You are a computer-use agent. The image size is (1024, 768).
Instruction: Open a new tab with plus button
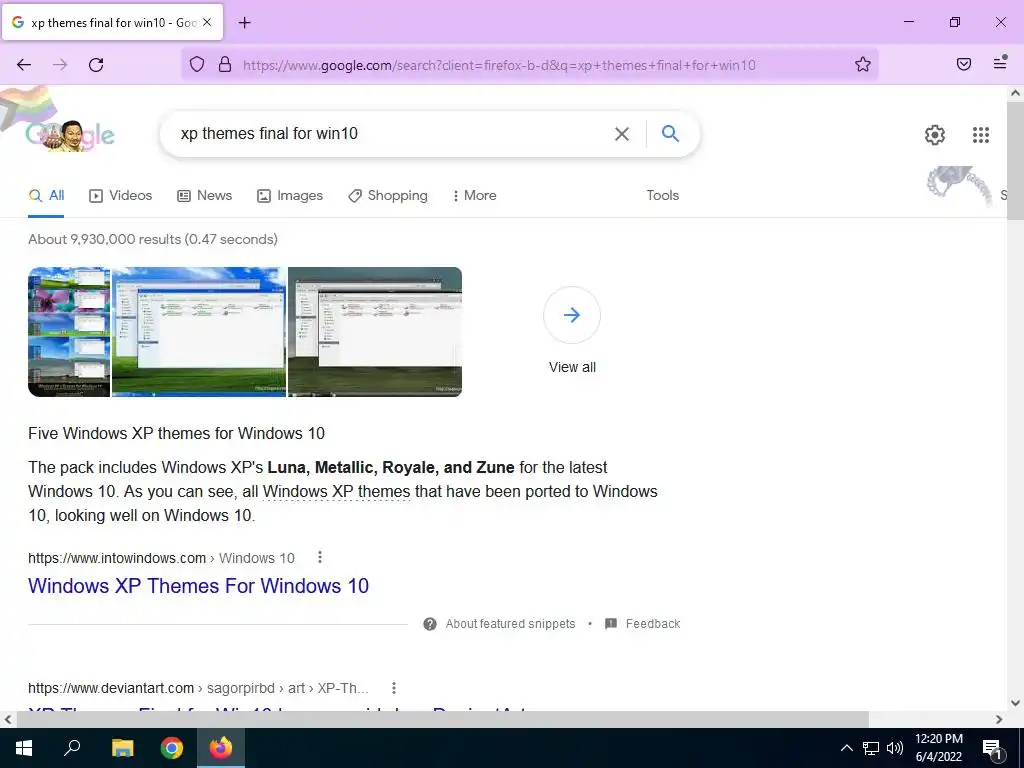[244, 23]
